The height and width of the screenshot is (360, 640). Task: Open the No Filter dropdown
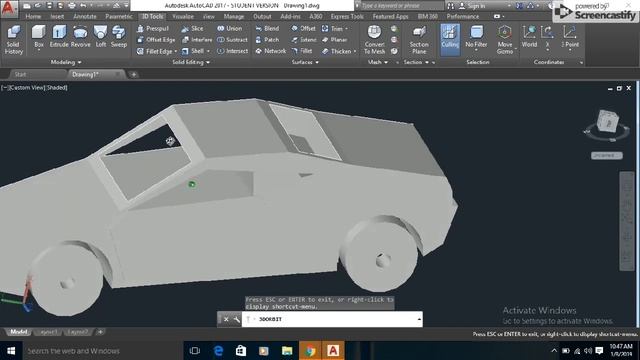point(476,50)
